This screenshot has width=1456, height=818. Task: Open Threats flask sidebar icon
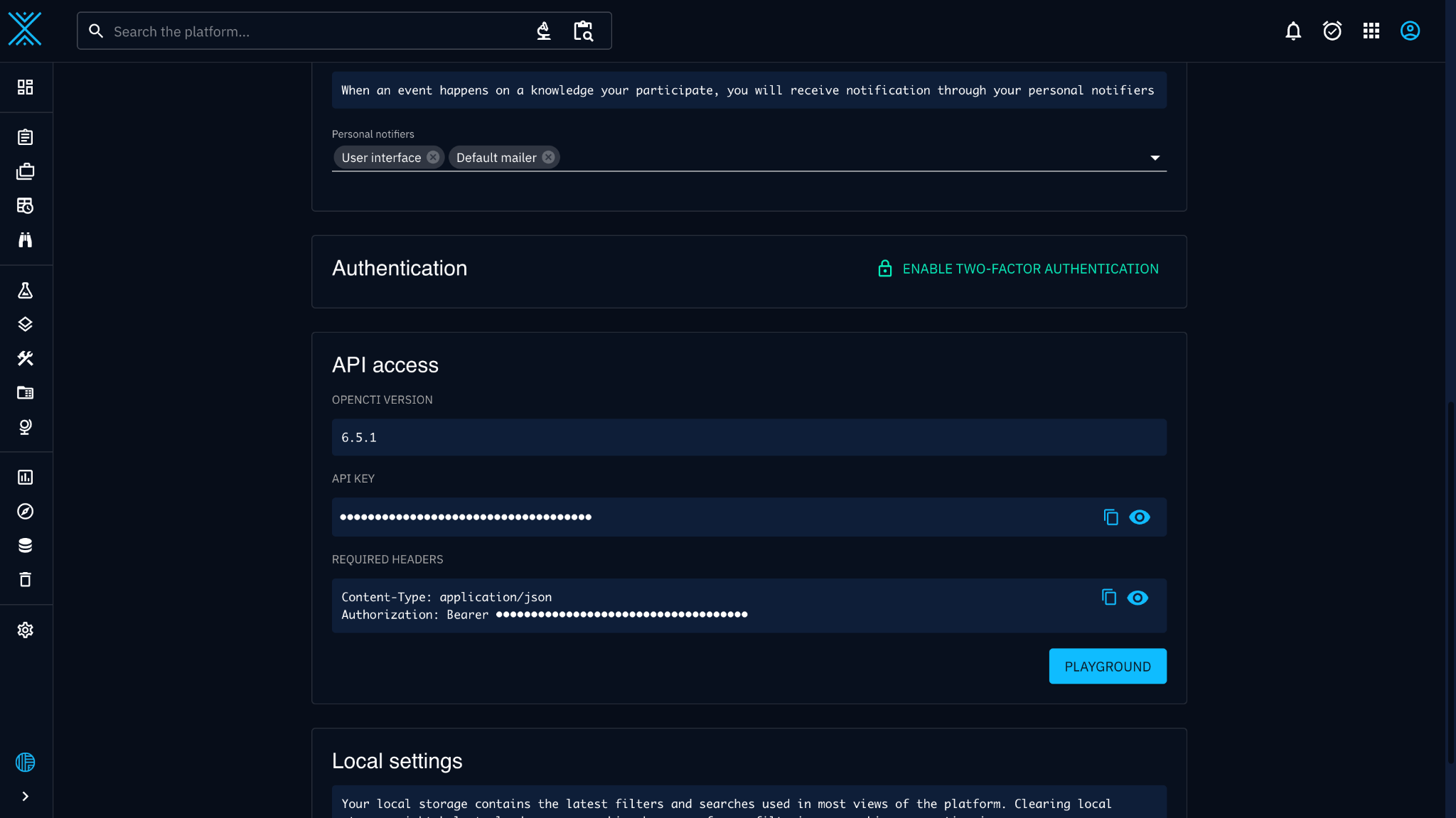(x=26, y=290)
